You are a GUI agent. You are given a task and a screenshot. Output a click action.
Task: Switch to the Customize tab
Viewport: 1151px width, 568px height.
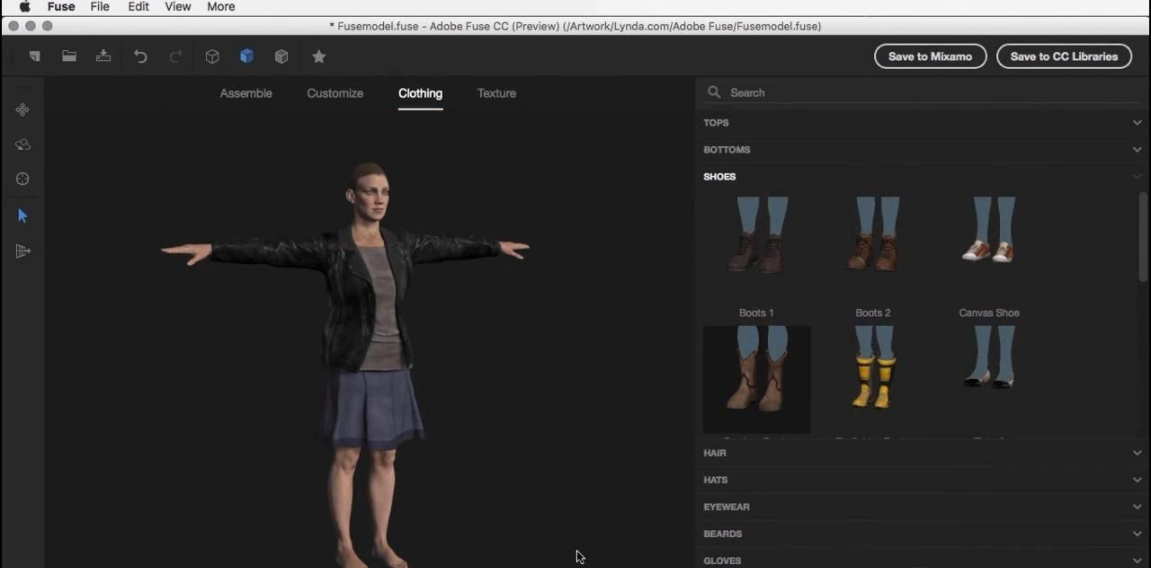tap(335, 93)
